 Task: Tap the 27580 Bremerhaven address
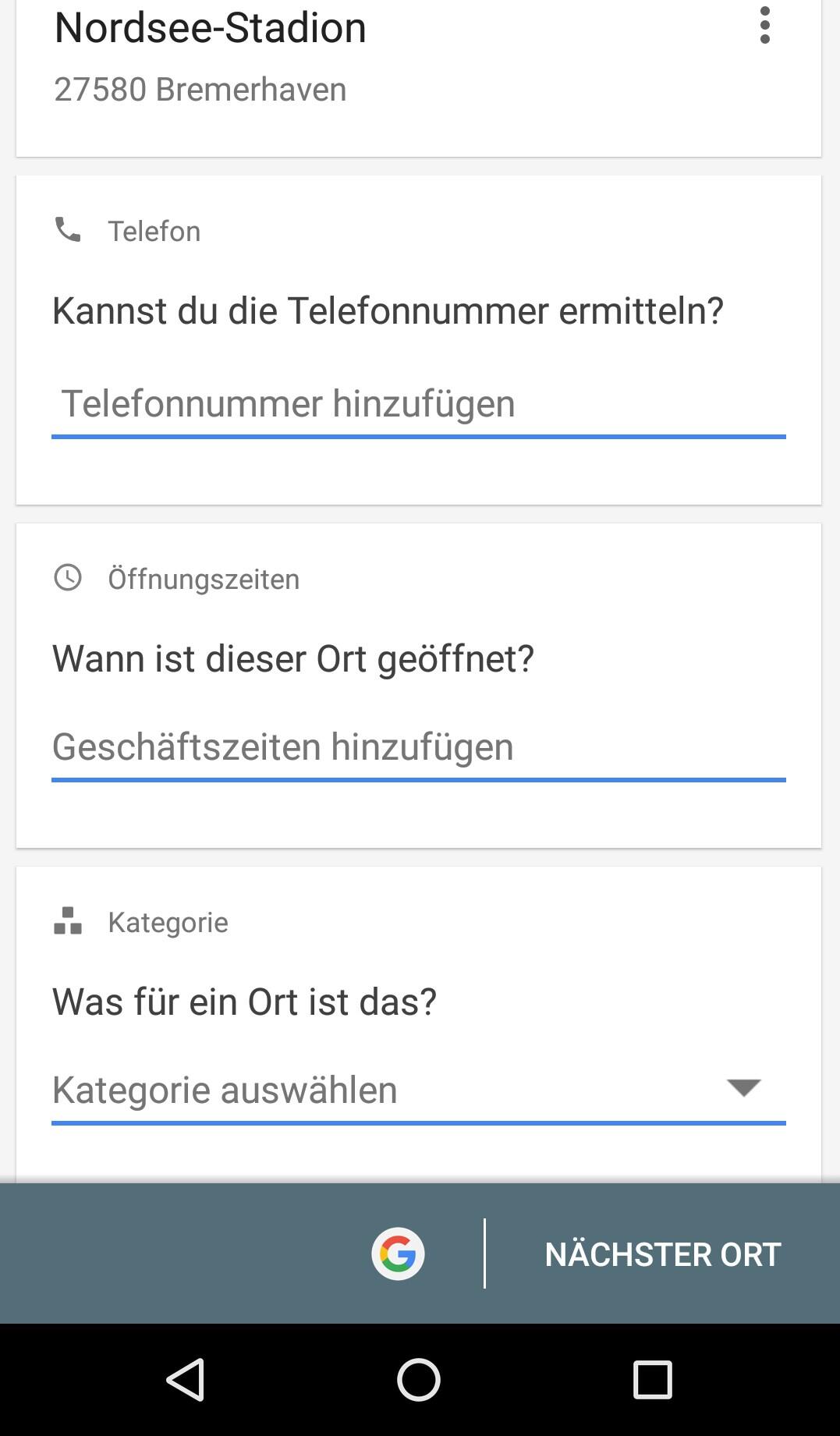[x=200, y=90]
